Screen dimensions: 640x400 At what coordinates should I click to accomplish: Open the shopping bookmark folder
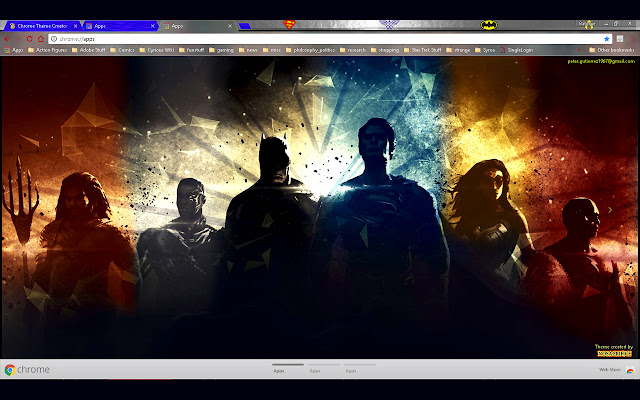385,50
